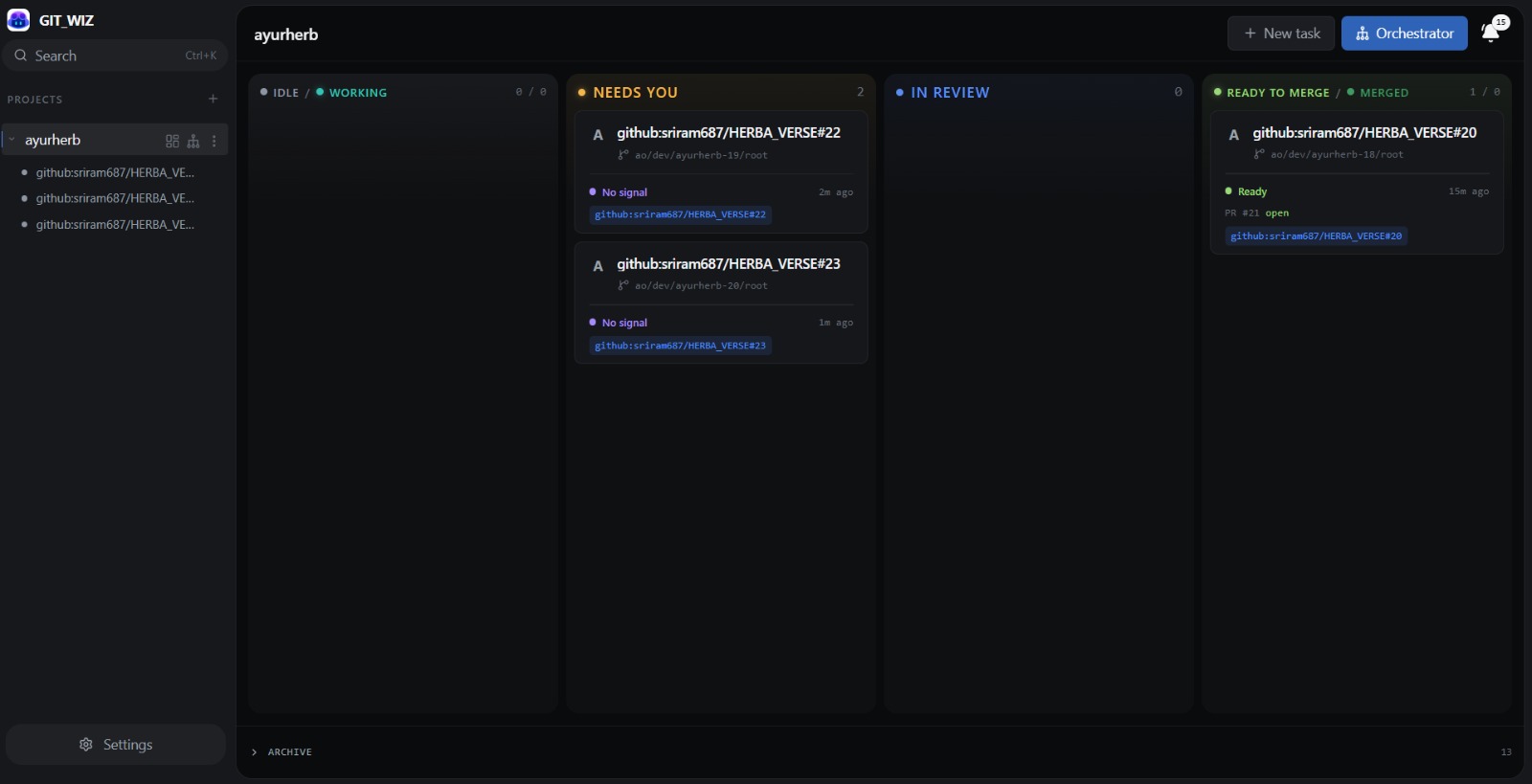Click Settings gear icon in sidebar
Viewport: 1532px width, 784px height.
pos(86,745)
